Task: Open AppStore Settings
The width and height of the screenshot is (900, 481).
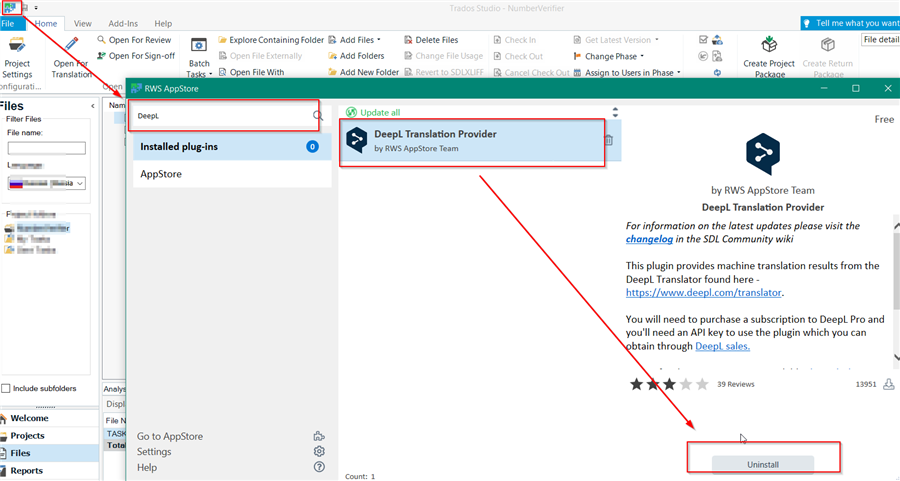Action: point(154,452)
